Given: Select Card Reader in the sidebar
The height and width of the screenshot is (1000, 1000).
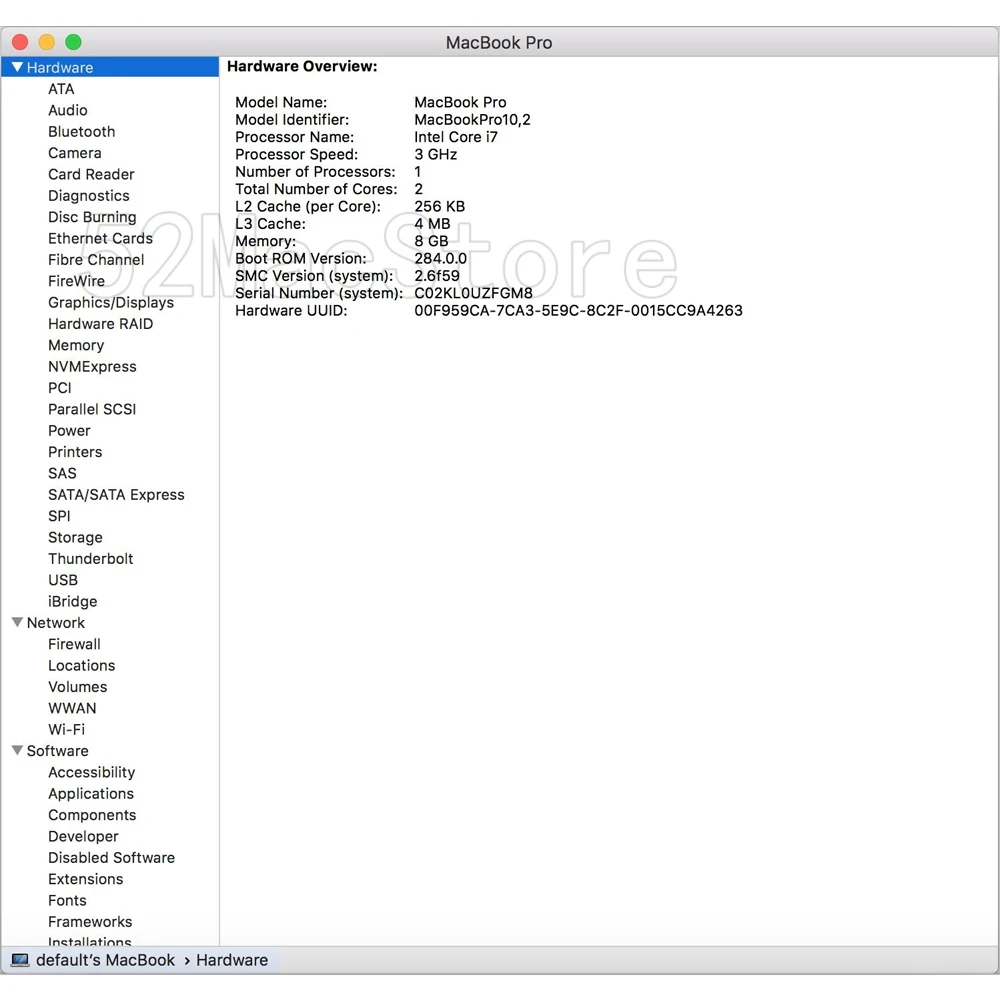Looking at the screenshot, I should click(91, 174).
